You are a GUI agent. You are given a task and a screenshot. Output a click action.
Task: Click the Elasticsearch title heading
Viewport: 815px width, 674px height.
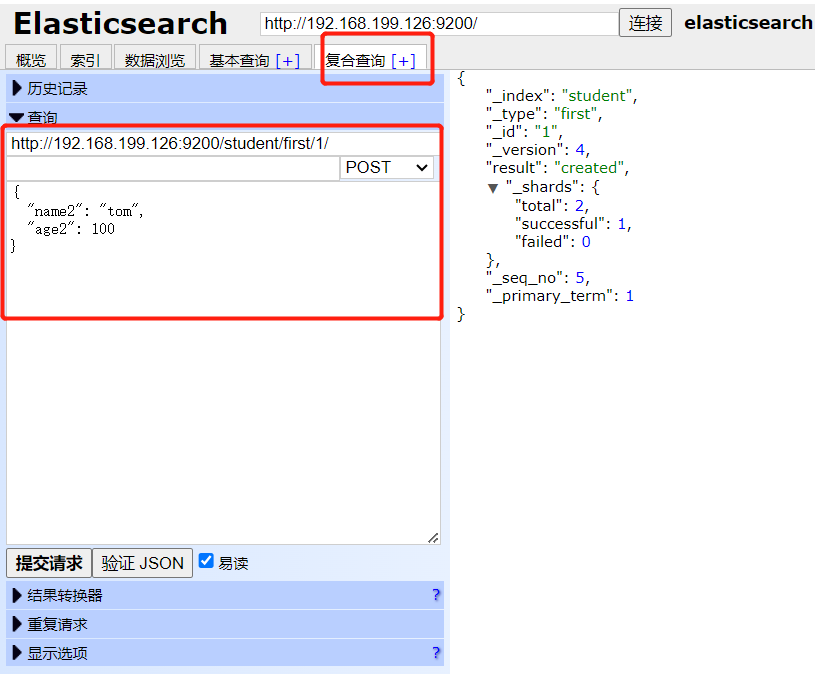[x=121, y=23]
